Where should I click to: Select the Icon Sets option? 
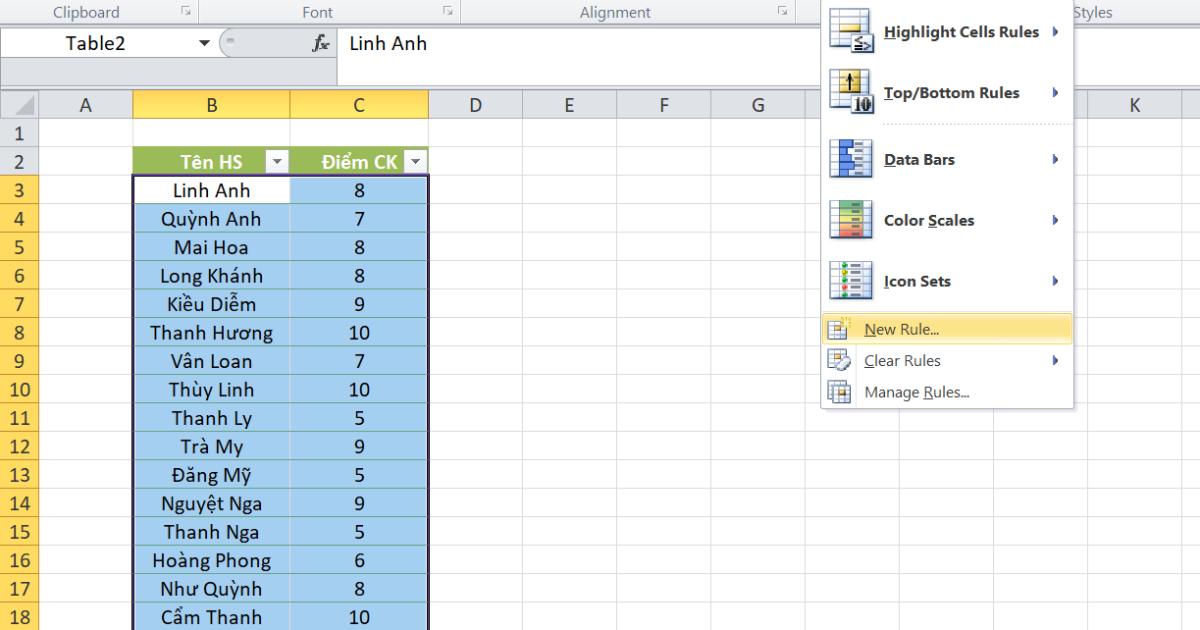pyautogui.click(x=851, y=281)
